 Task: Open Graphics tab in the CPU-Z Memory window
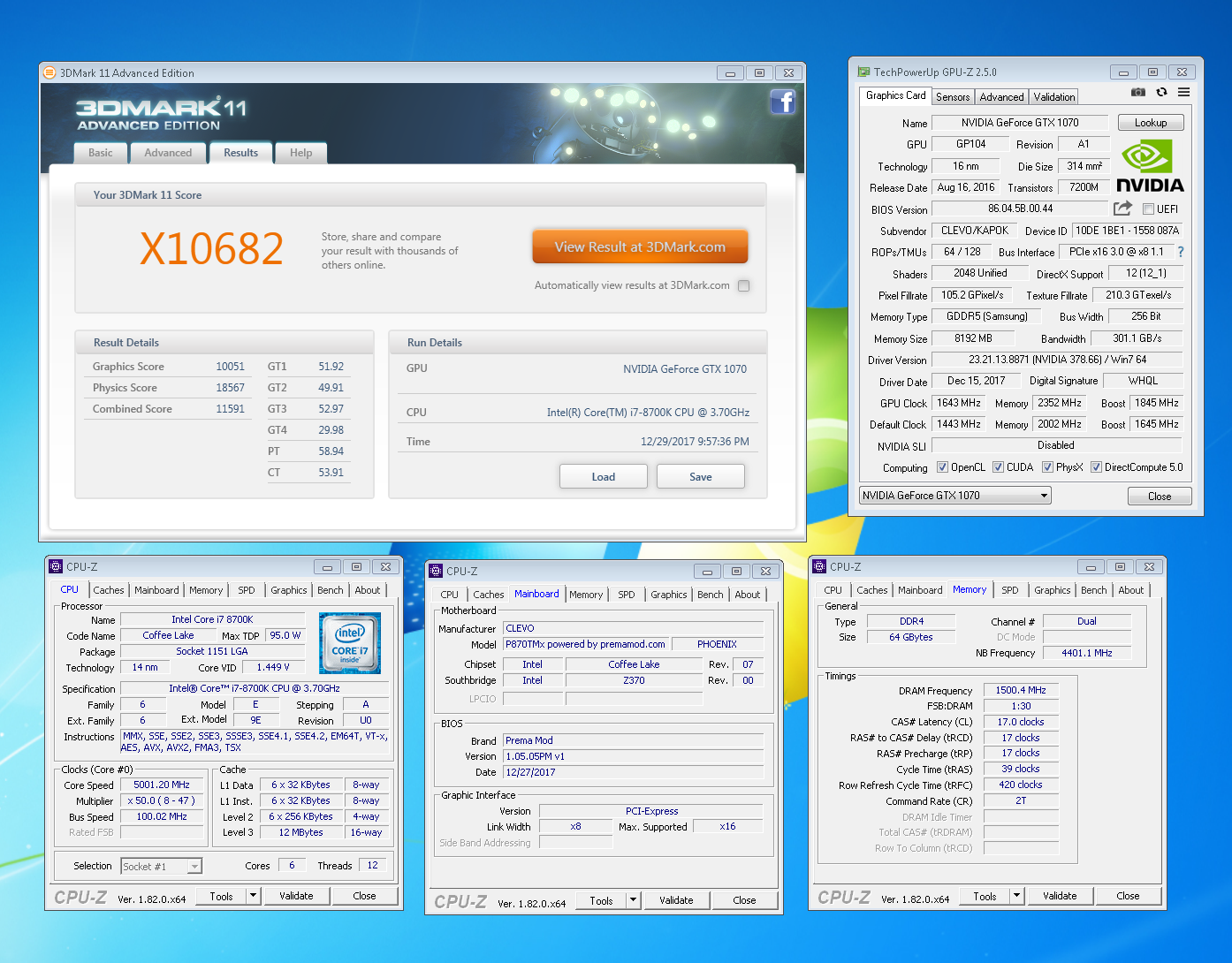tap(1053, 590)
